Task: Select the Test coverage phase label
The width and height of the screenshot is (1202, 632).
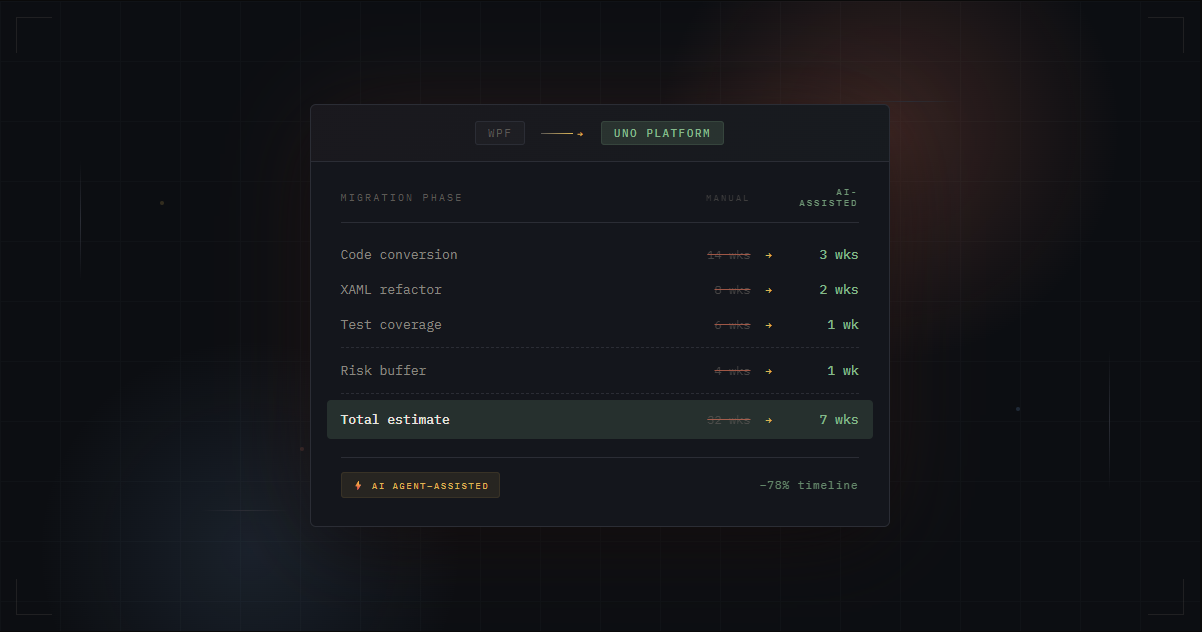Action: click(391, 325)
